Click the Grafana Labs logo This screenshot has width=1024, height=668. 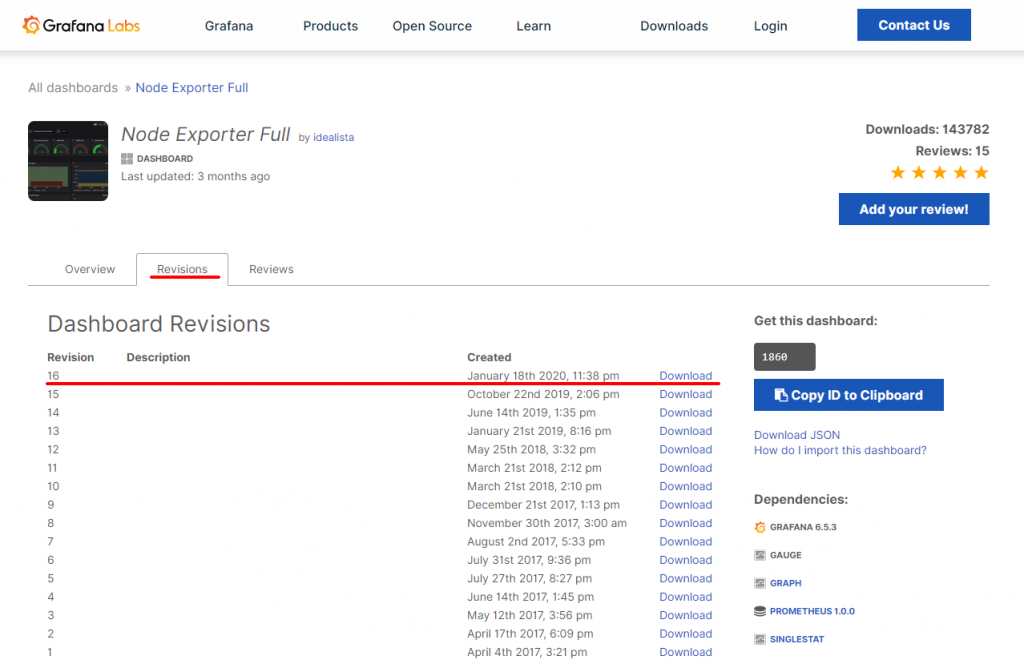(x=81, y=26)
